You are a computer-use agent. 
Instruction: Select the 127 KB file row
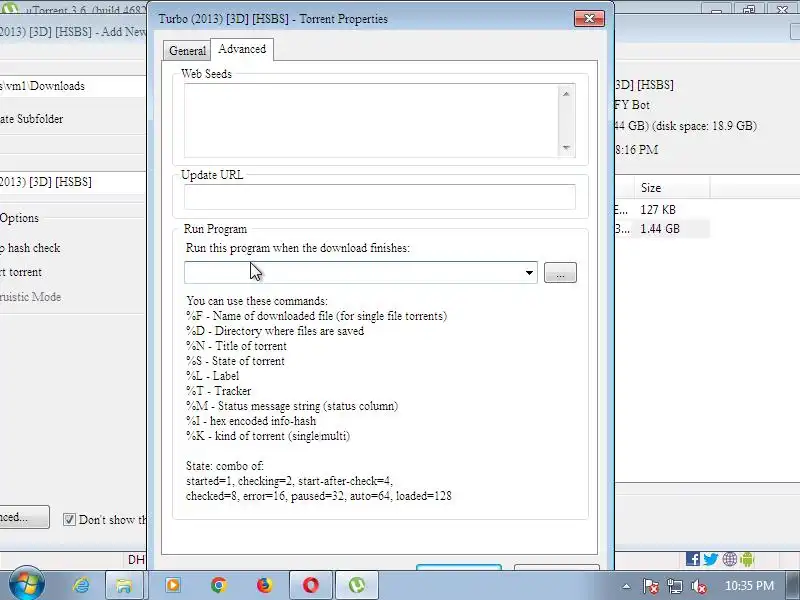(662, 210)
